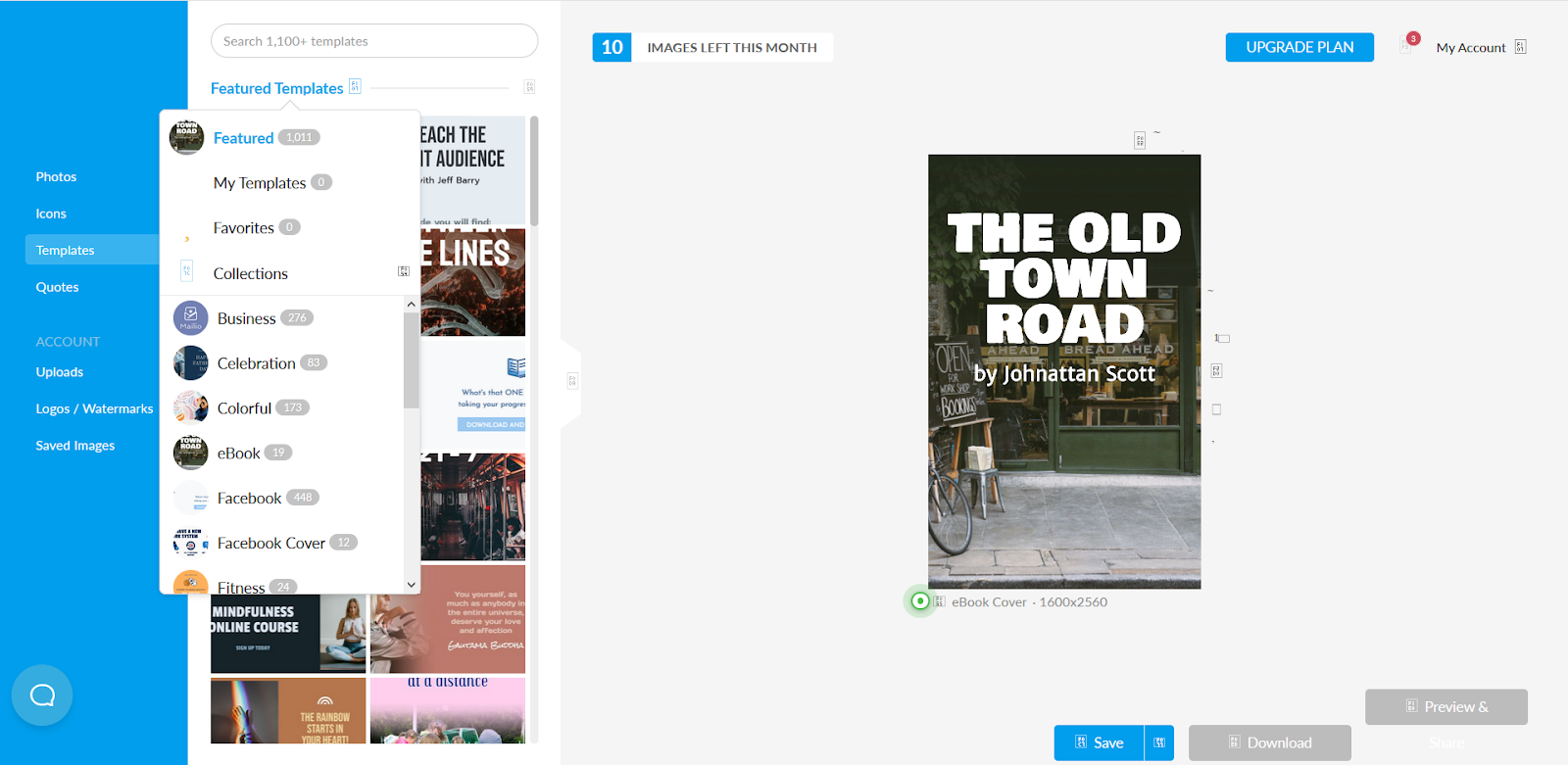The width and height of the screenshot is (1568, 765).
Task: Click the small icon before eBook Cover size label
Action: pos(940,602)
